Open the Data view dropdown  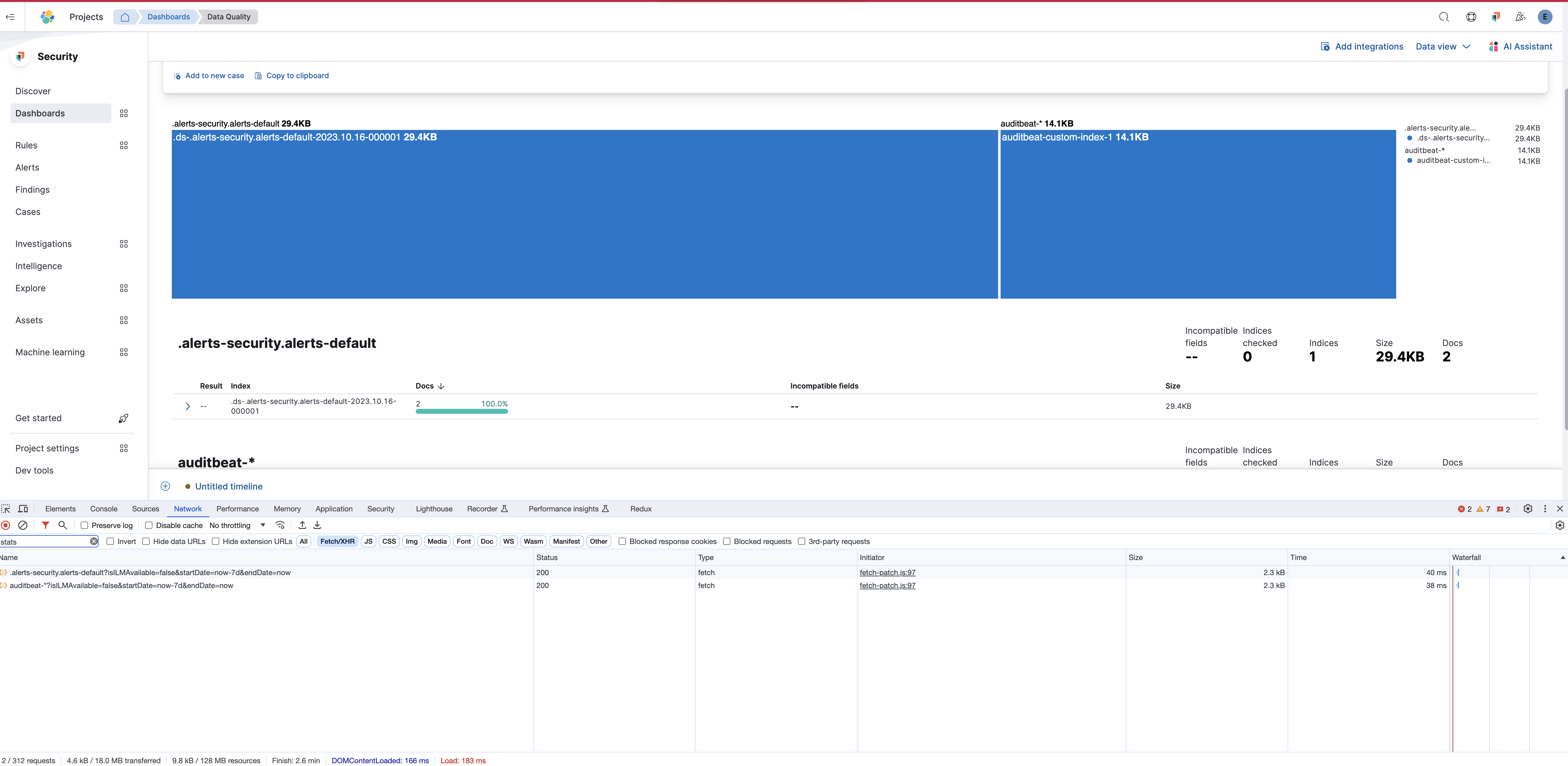(1443, 47)
